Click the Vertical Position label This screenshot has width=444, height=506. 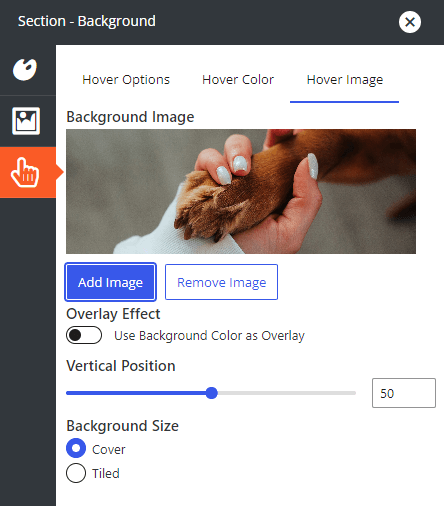pos(121,366)
